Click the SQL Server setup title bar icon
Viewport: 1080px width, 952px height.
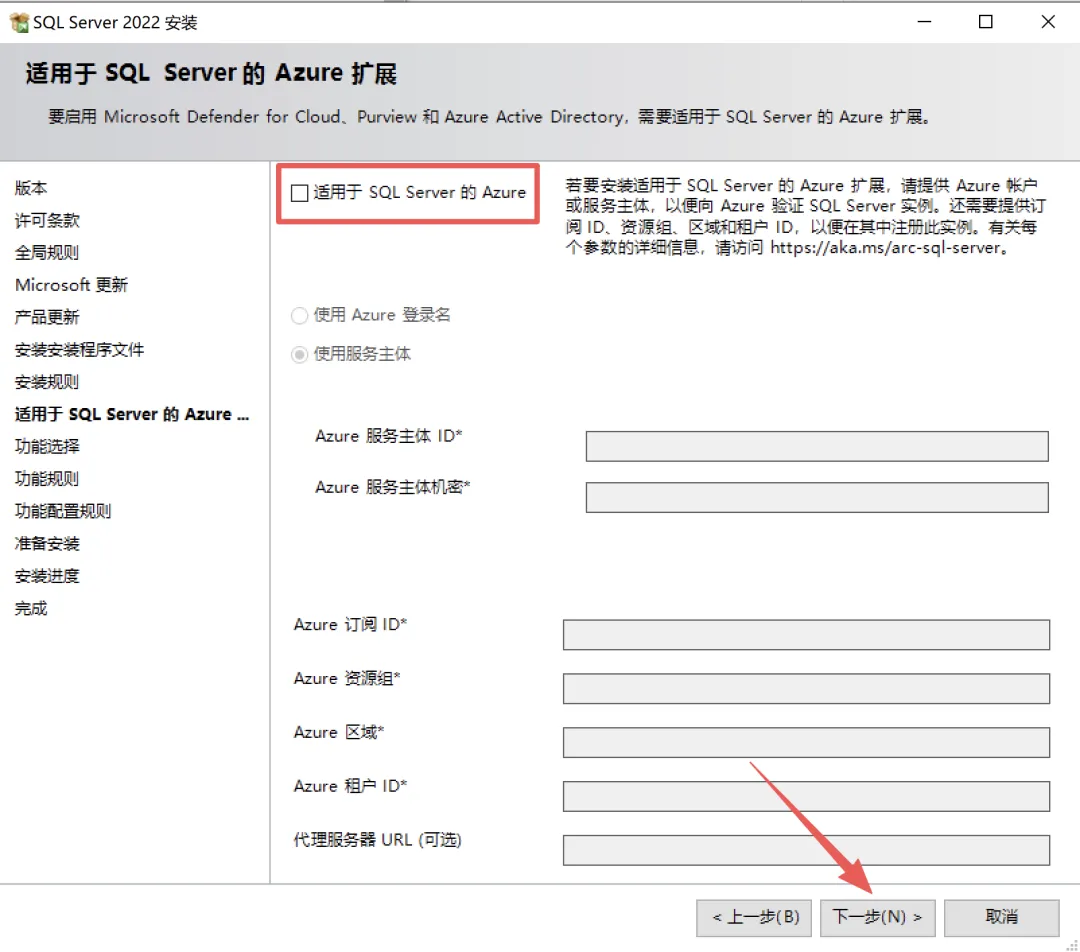tap(19, 23)
